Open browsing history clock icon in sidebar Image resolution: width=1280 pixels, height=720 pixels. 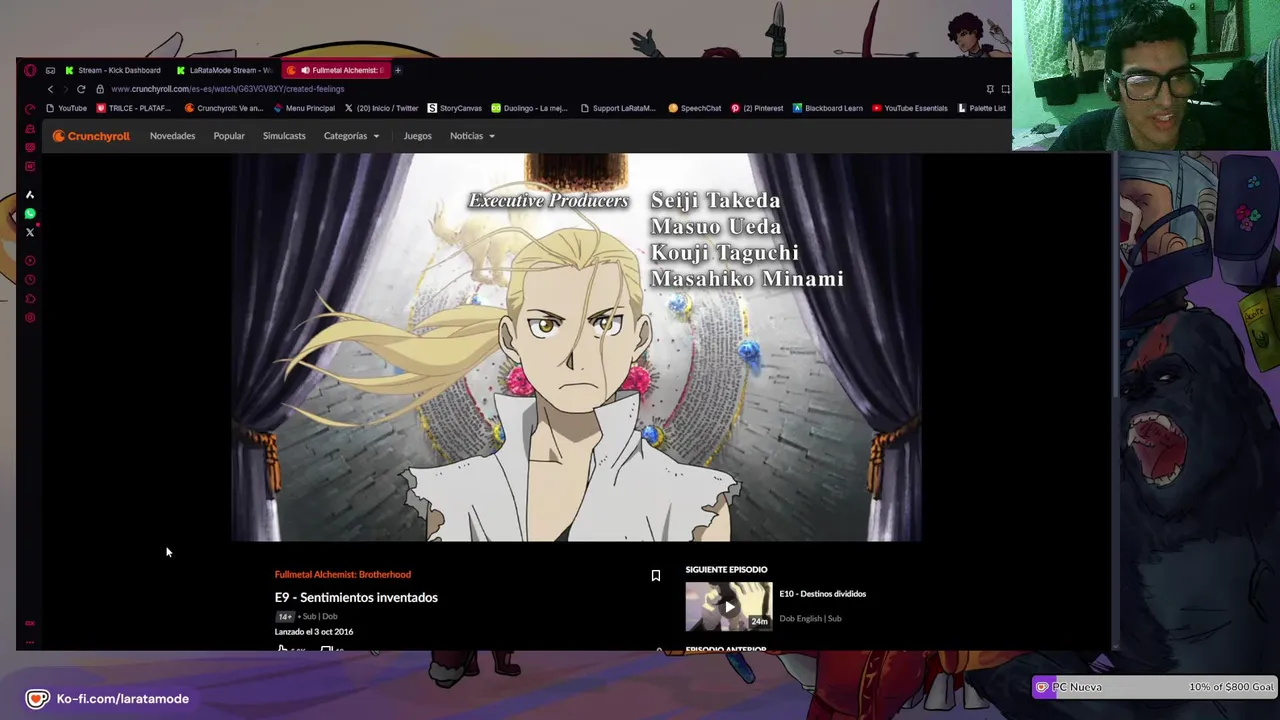tap(30, 280)
